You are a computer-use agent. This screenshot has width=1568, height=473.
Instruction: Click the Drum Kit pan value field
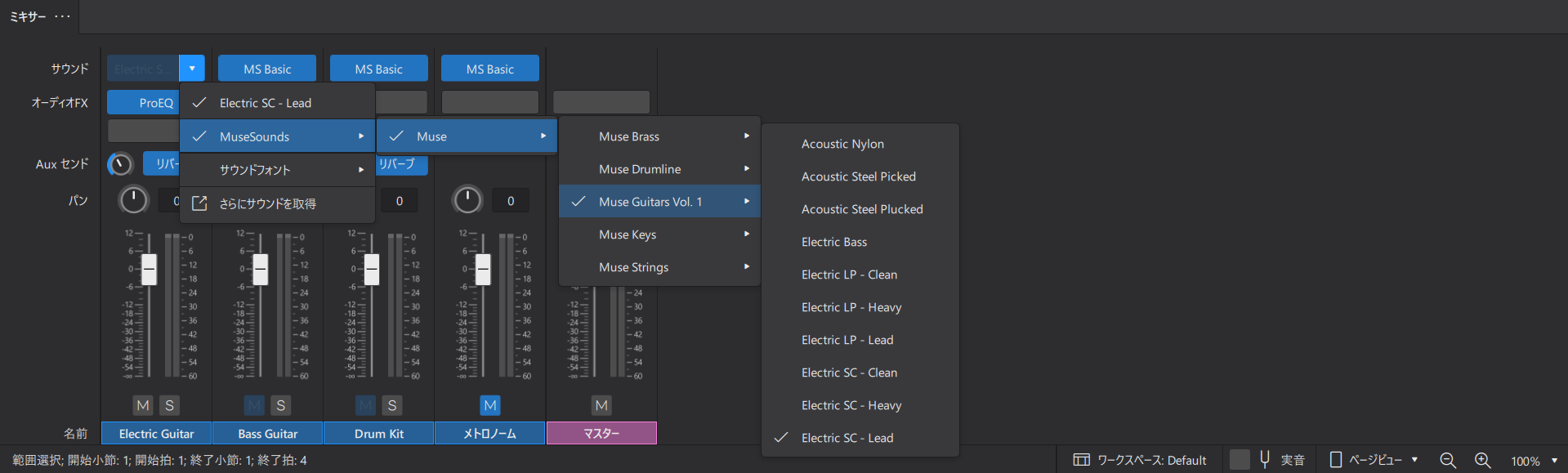[x=399, y=201]
